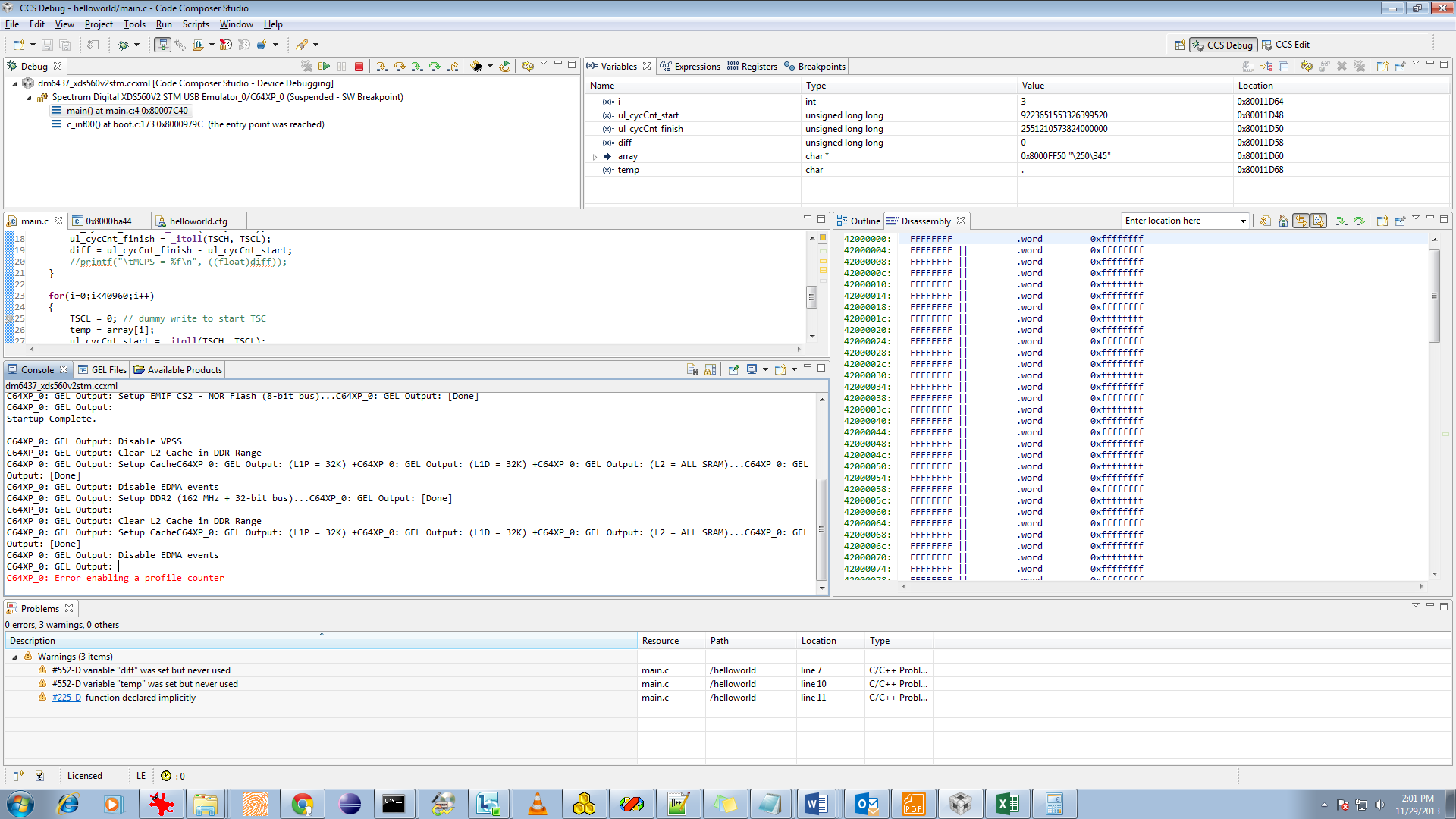
Task: Open the Debug view menu triangle
Action: point(544,64)
